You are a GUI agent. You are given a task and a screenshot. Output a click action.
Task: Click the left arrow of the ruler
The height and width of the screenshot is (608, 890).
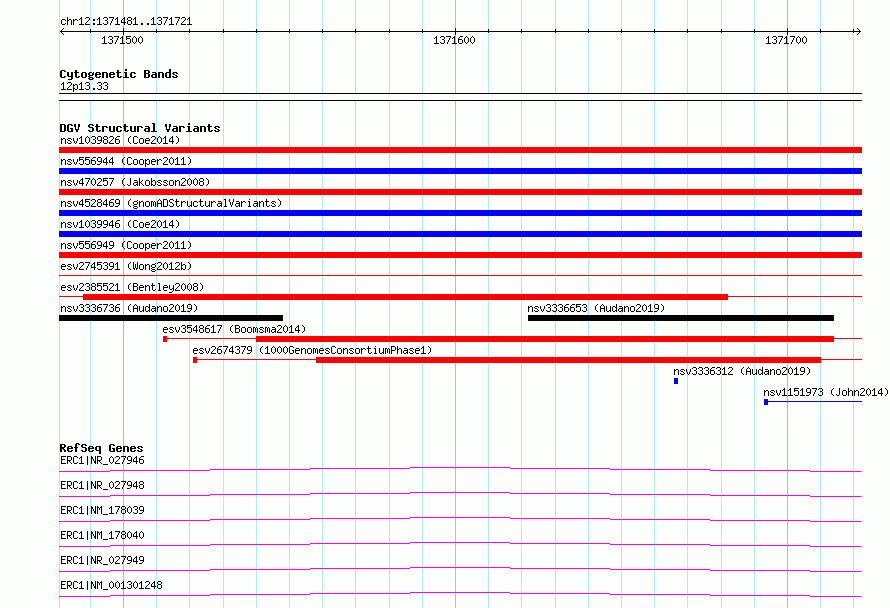pyautogui.click(x=62, y=31)
